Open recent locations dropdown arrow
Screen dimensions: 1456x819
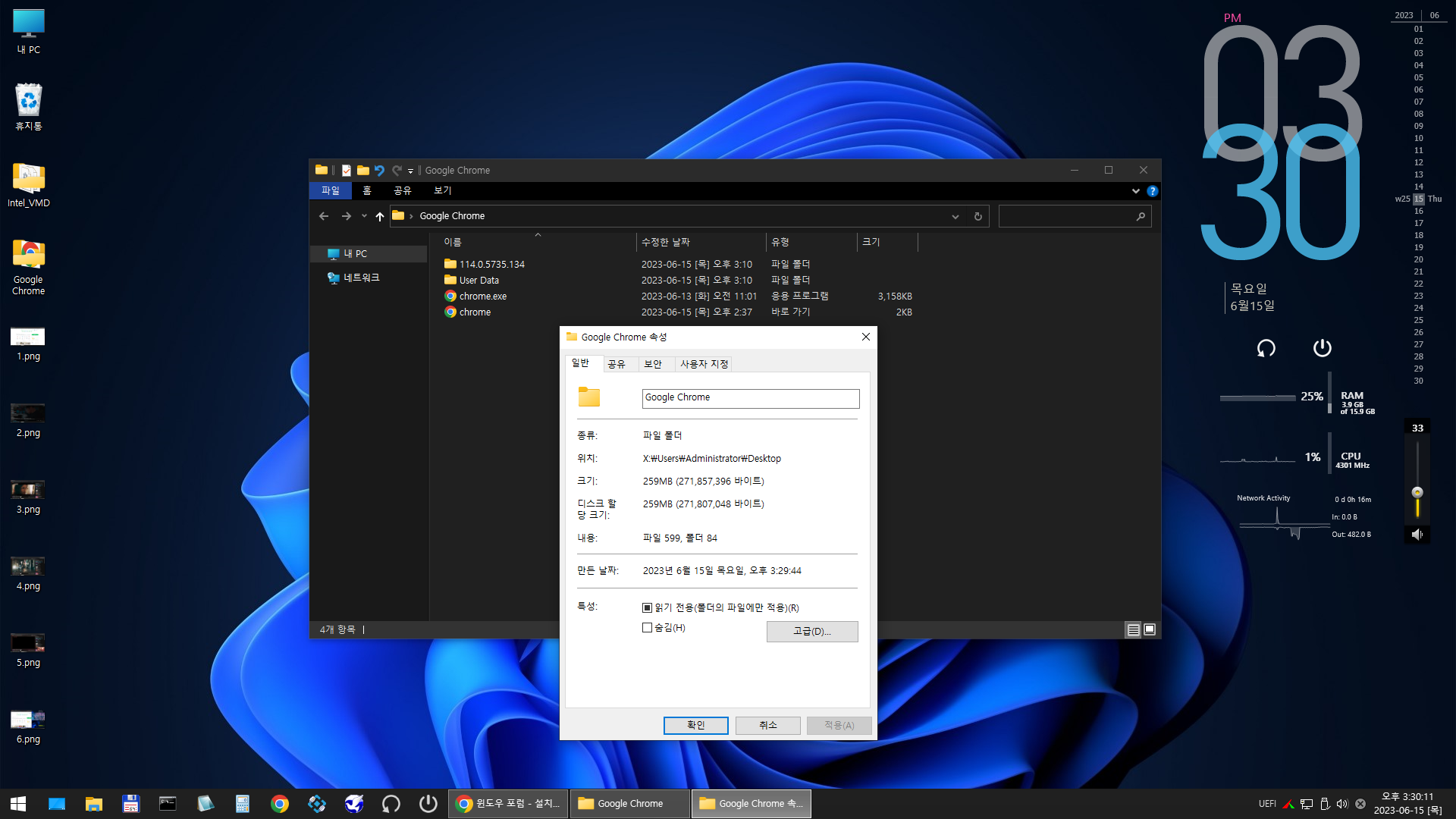tap(364, 216)
